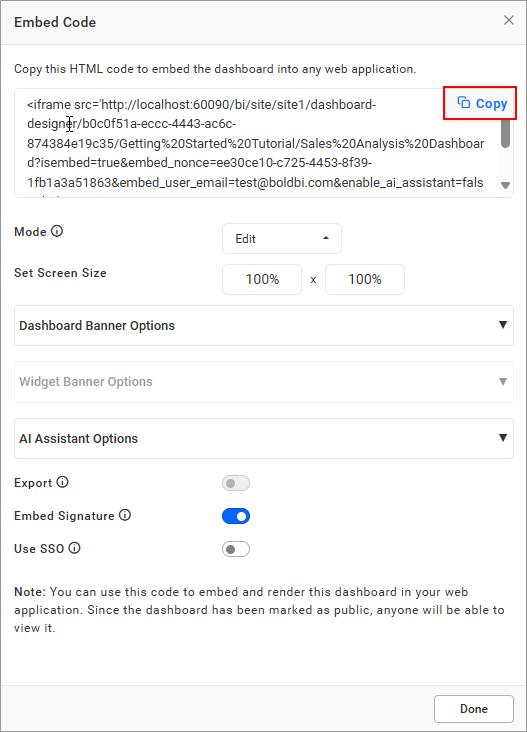Click the Copy icon beside embed code
The width and height of the screenshot is (527, 732).
[x=464, y=103]
